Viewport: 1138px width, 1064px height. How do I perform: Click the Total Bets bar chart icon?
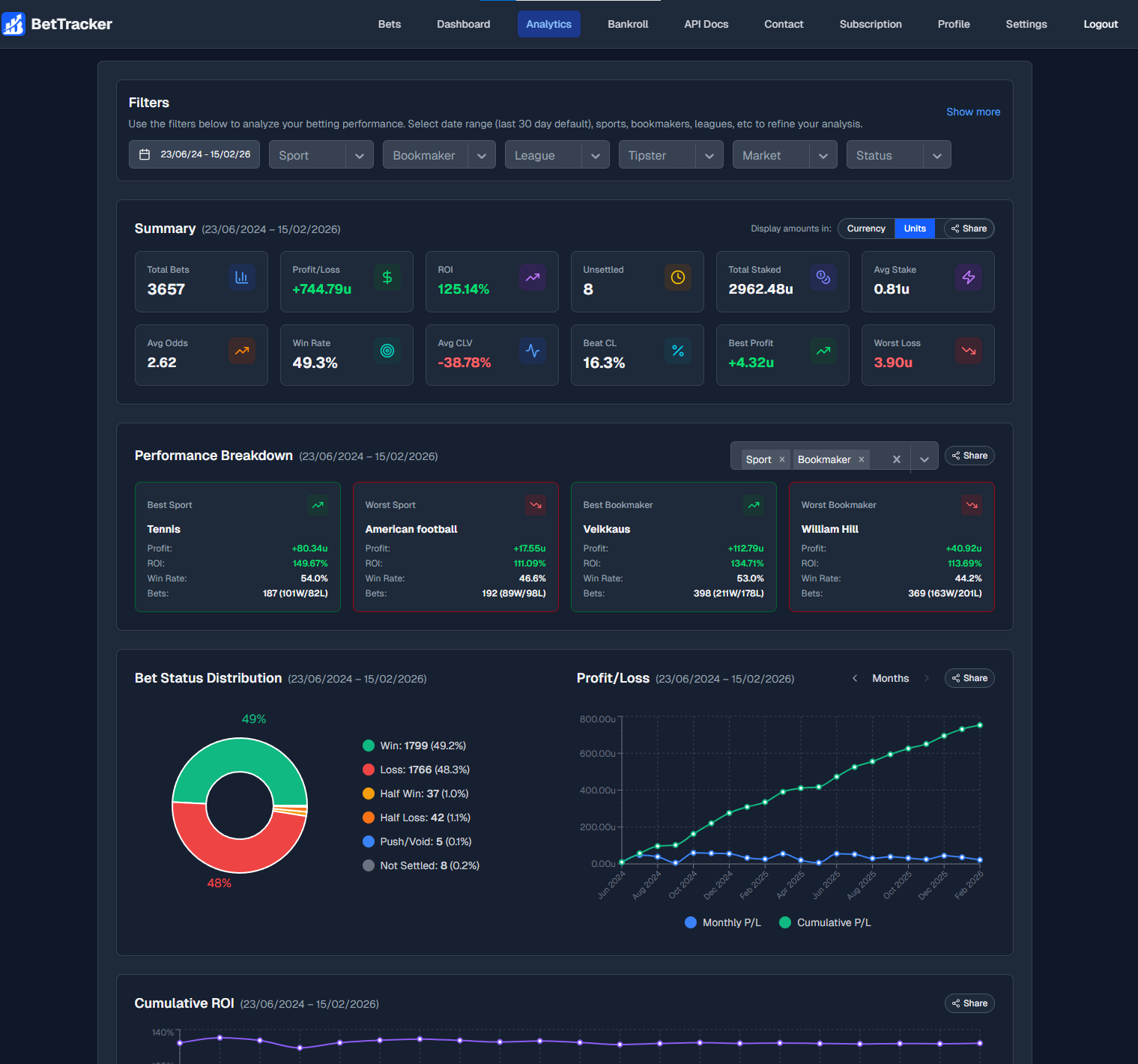[x=241, y=277]
